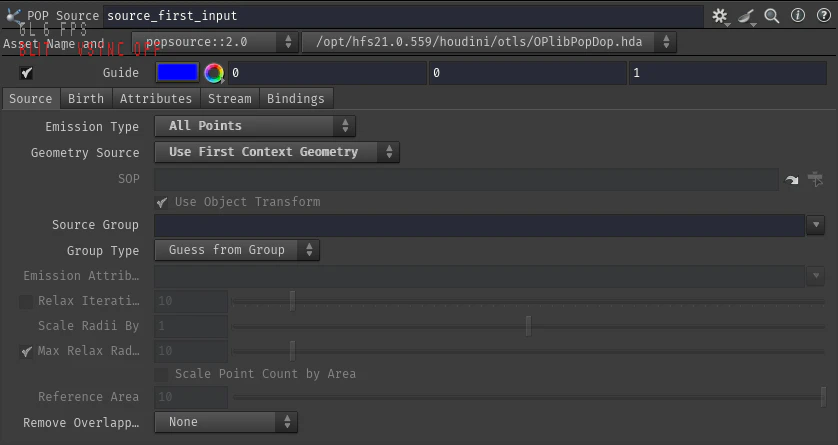Click the blue Guide color swatch
The image size is (838, 445).
click(x=177, y=73)
